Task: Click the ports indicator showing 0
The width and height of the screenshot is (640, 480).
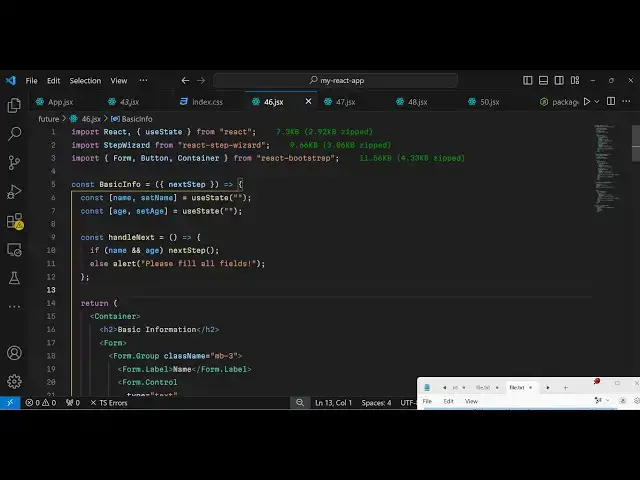Action: click(x=73, y=403)
